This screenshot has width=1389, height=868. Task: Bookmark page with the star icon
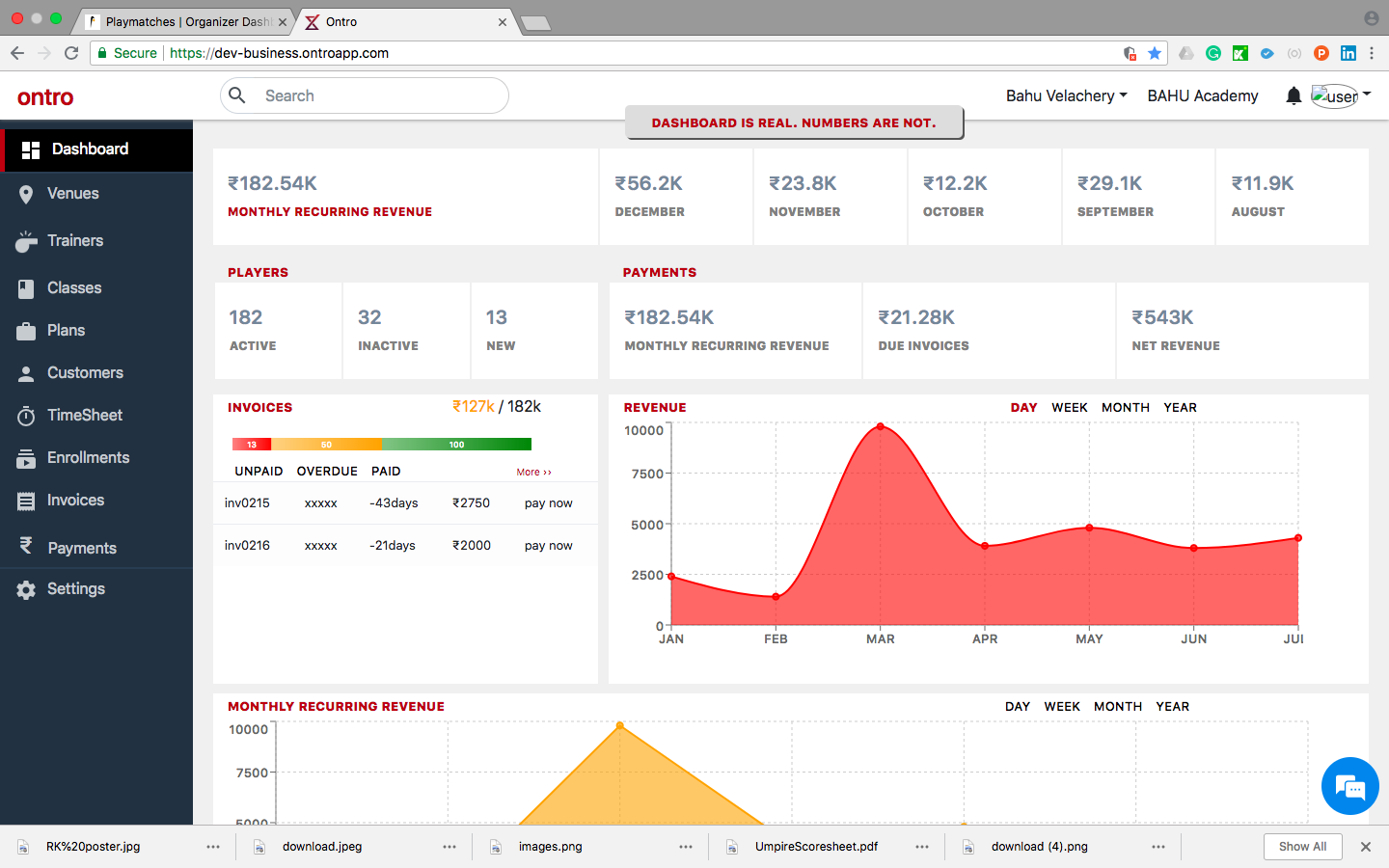tap(1155, 53)
